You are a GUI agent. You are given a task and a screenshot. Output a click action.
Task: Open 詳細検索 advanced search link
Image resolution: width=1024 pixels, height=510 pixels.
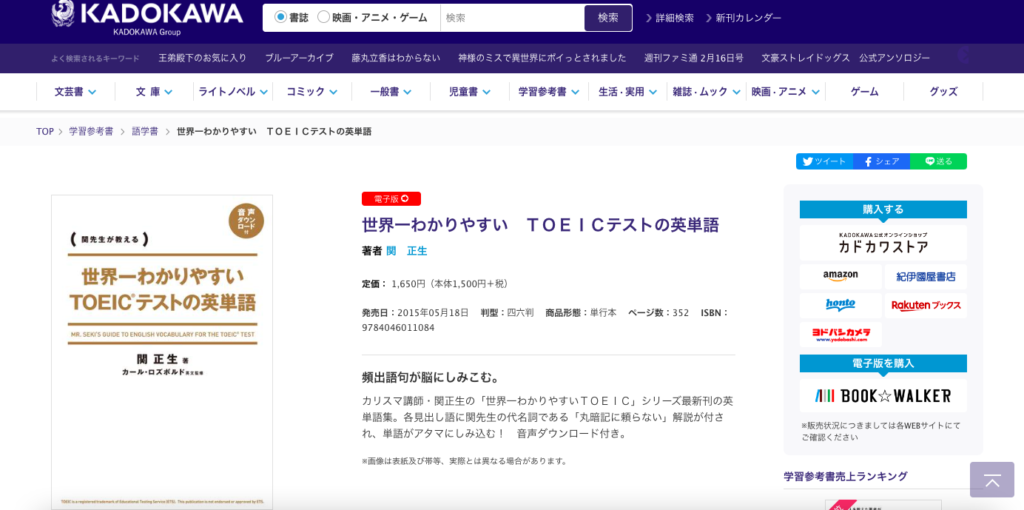tap(670, 18)
